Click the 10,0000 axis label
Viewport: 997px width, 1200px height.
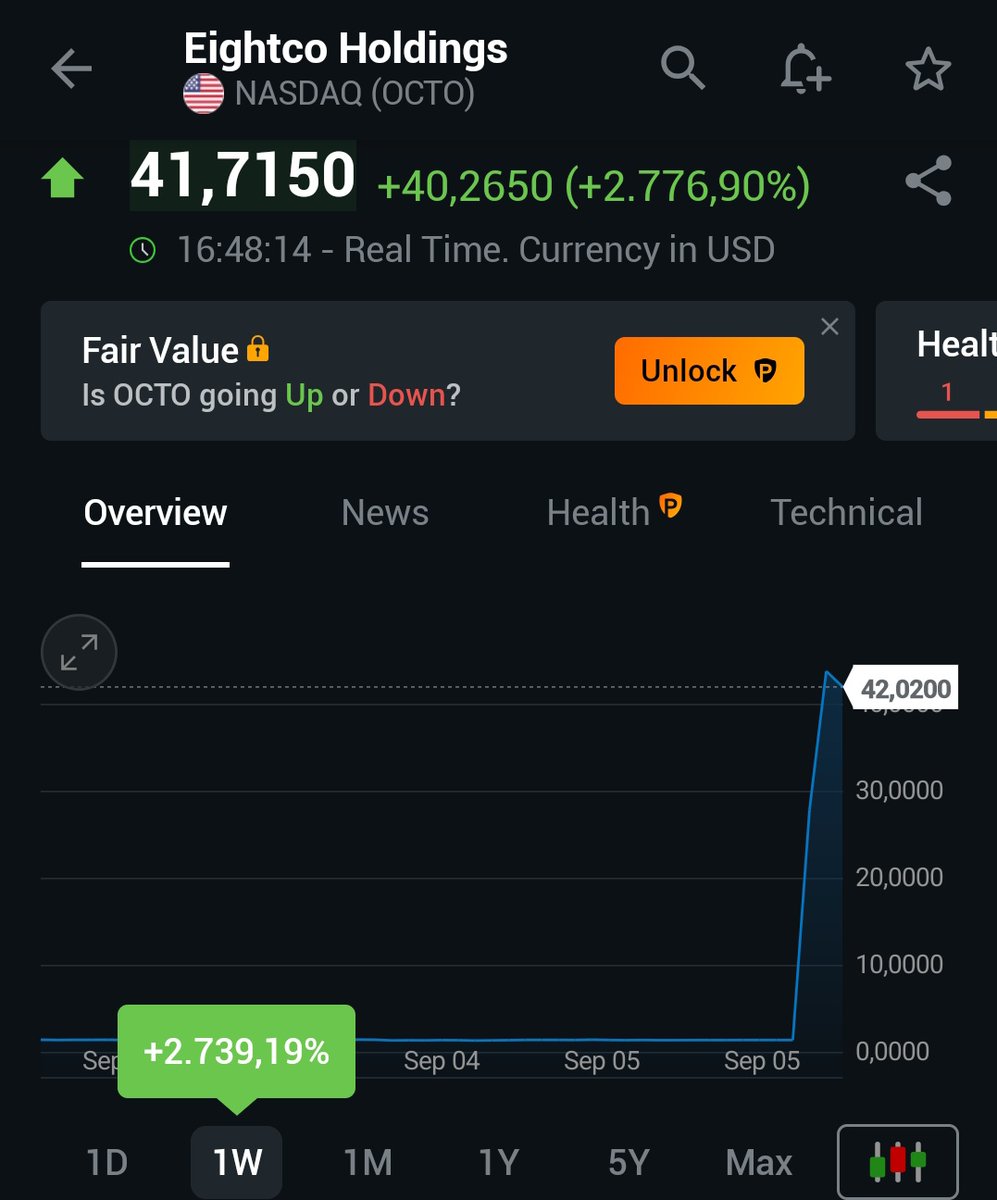pos(899,964)
